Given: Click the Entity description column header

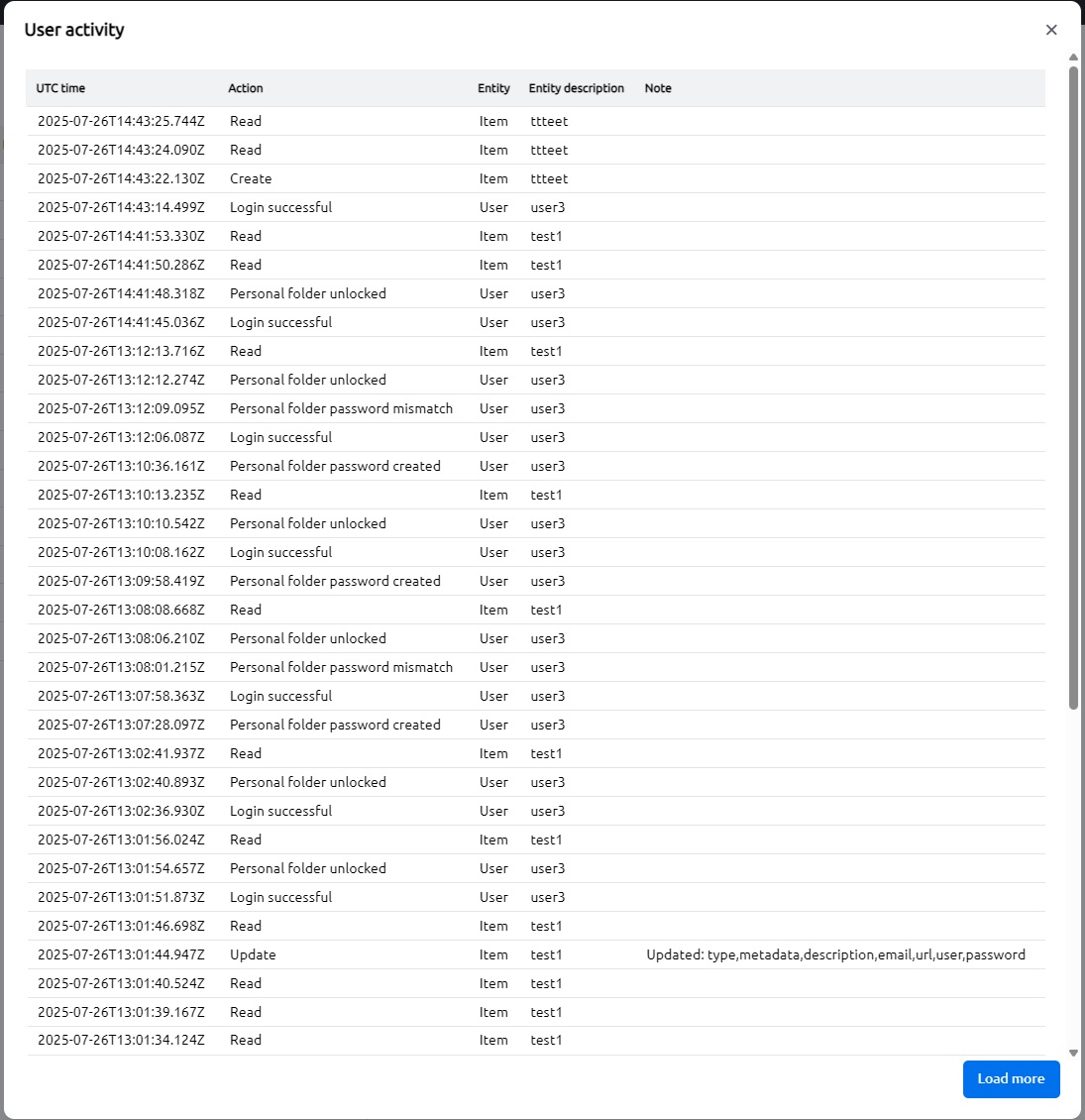Looking at the screenshot, I should pos(576,88).
